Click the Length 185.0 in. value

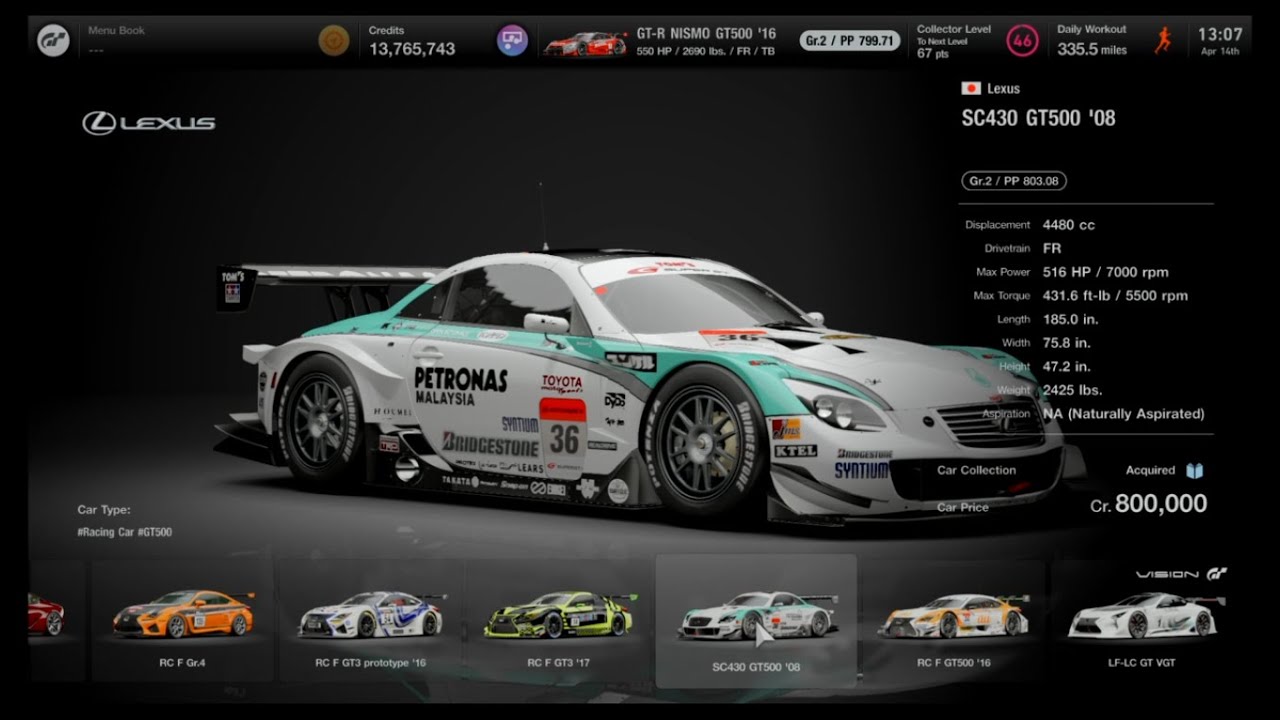pyautogui.click(x=1072, y=319)
